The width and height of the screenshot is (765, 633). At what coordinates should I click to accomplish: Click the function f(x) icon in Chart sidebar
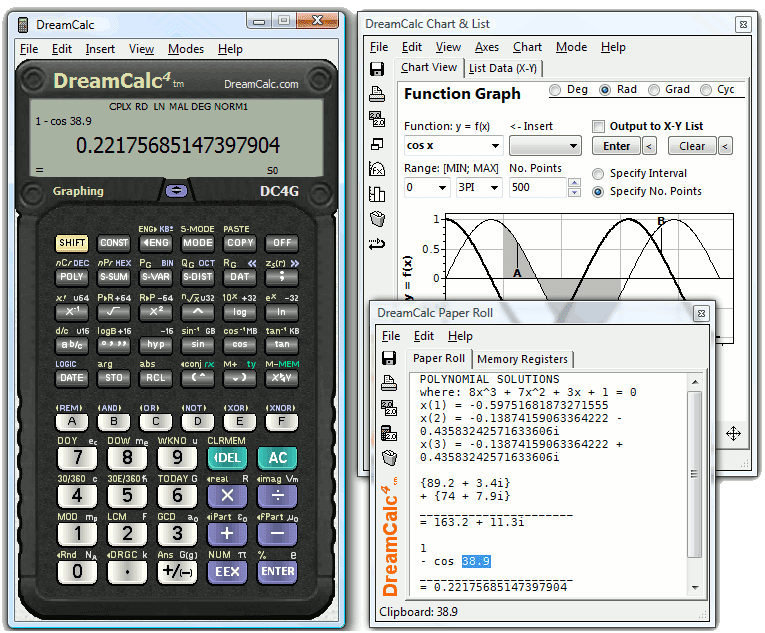[x=377, y=169]
